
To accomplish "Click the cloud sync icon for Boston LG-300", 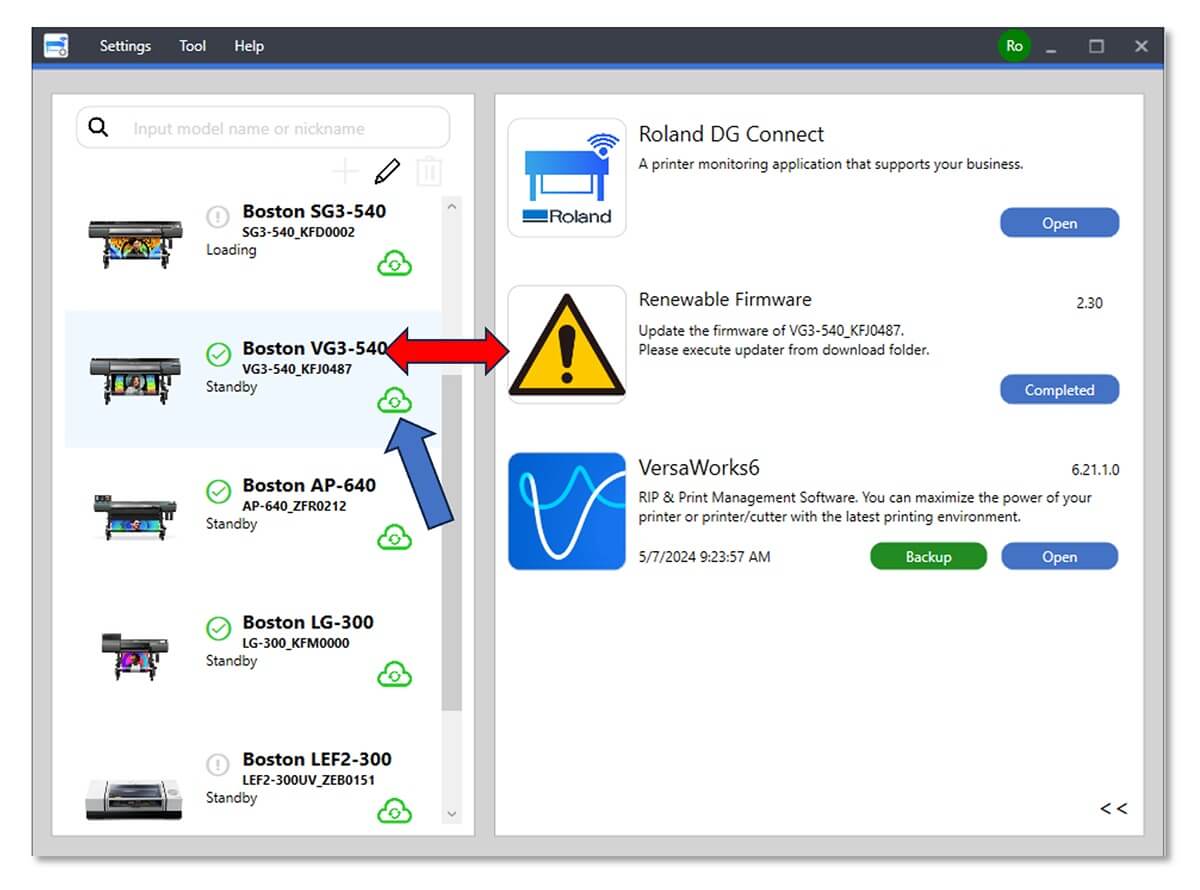I will [x=395, y=675].
